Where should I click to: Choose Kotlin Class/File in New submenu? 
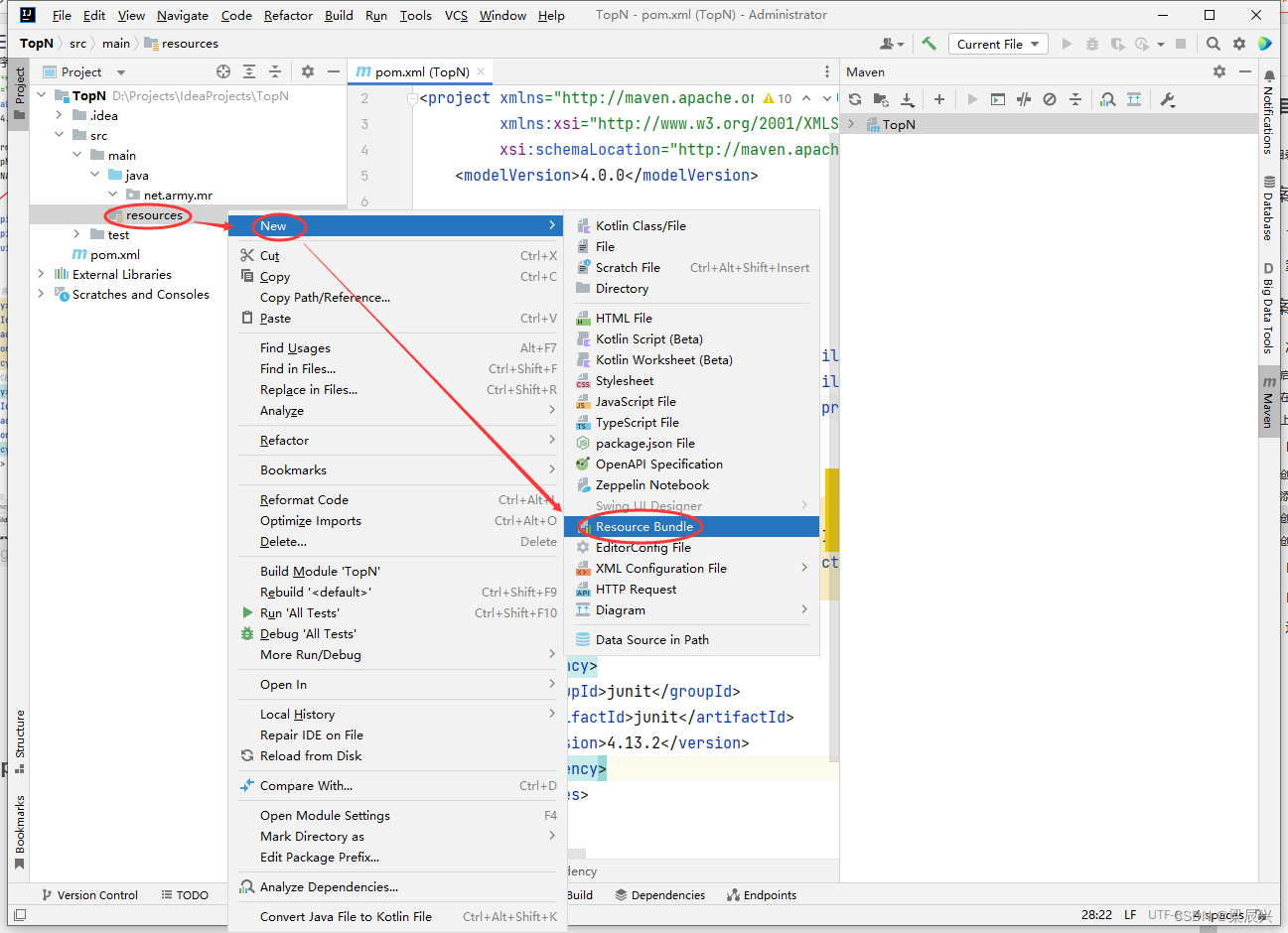click(x=692, y=226)
